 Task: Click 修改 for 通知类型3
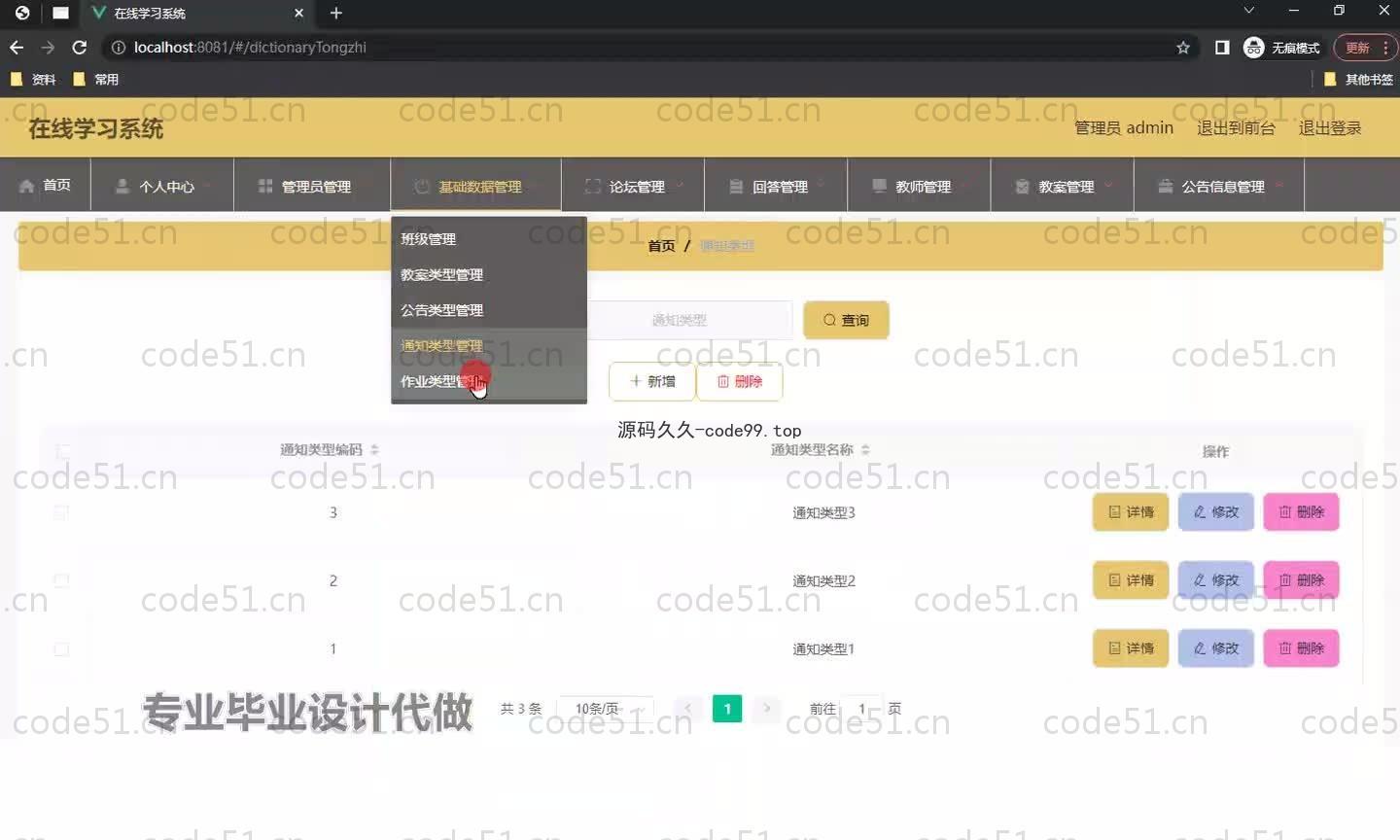(x=1216, y=512)
